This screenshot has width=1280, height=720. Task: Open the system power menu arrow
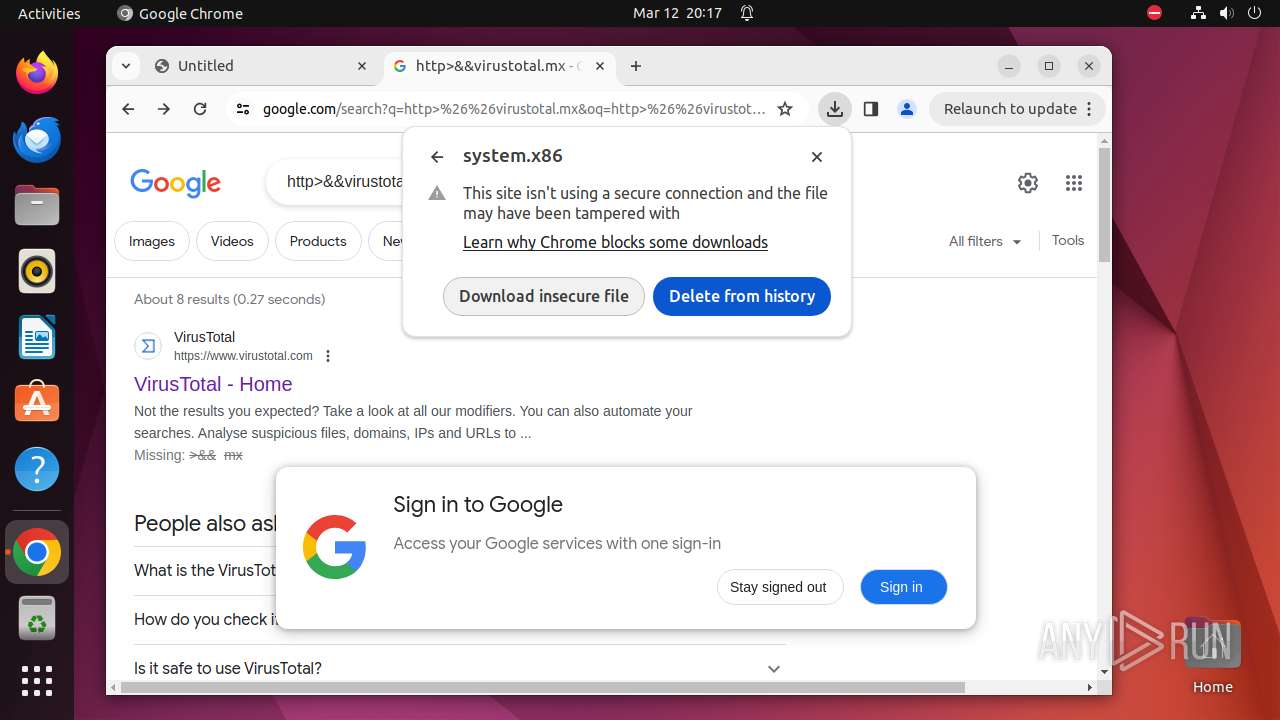click(x=1255, y=13)
